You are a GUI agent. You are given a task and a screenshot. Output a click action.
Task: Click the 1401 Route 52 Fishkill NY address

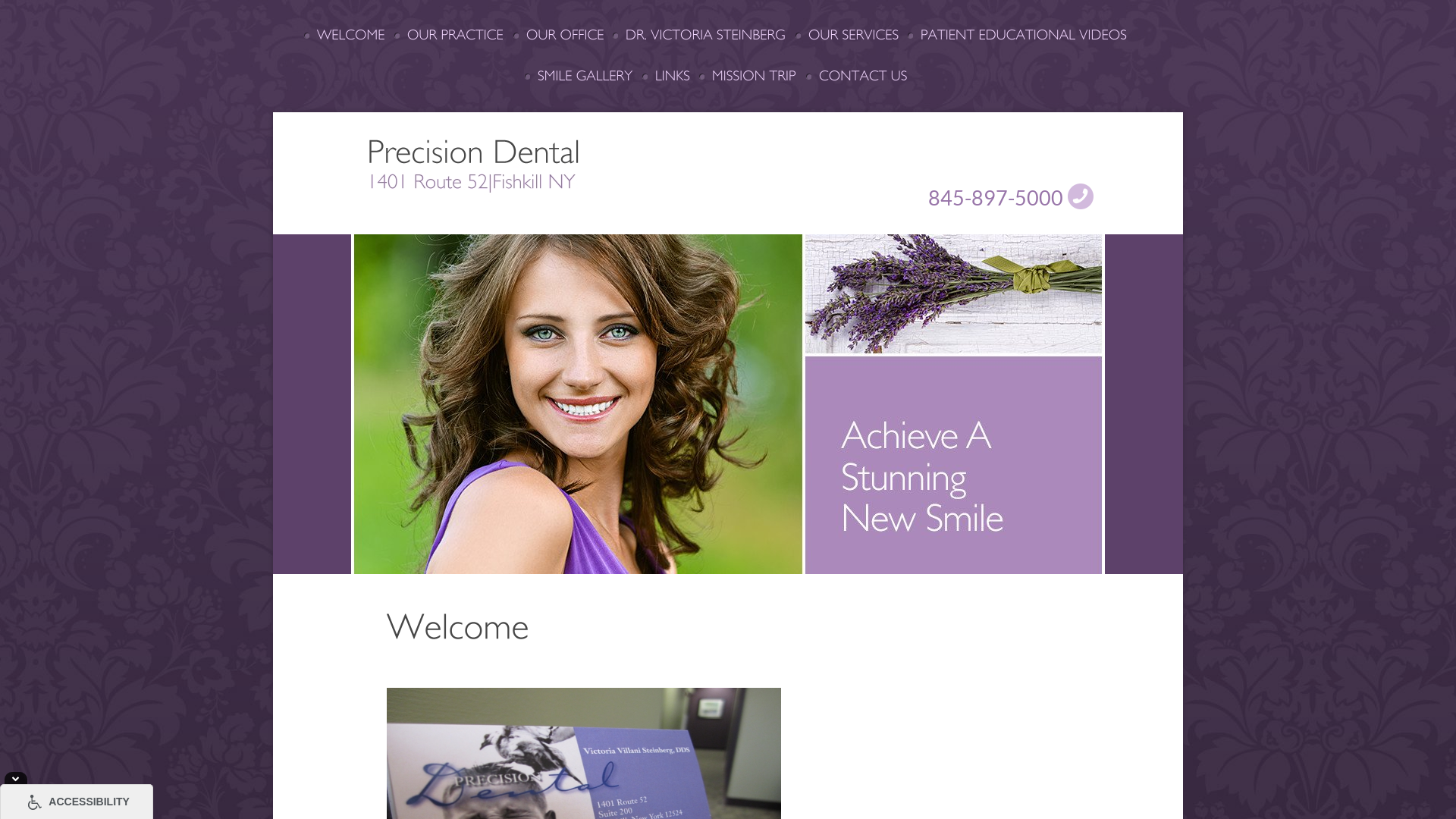point(471,182)
